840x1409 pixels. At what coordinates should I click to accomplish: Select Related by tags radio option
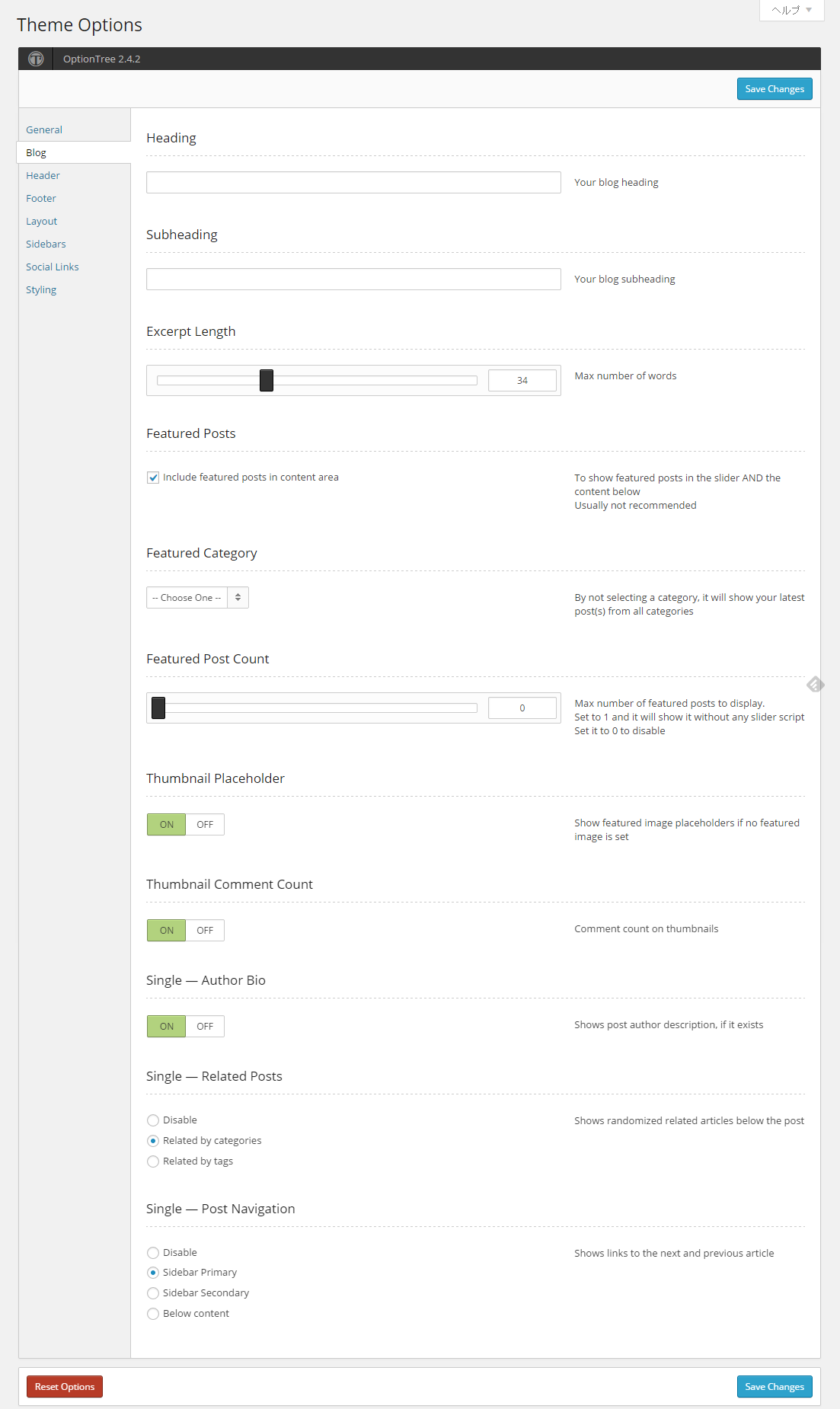coord(153,1161)
